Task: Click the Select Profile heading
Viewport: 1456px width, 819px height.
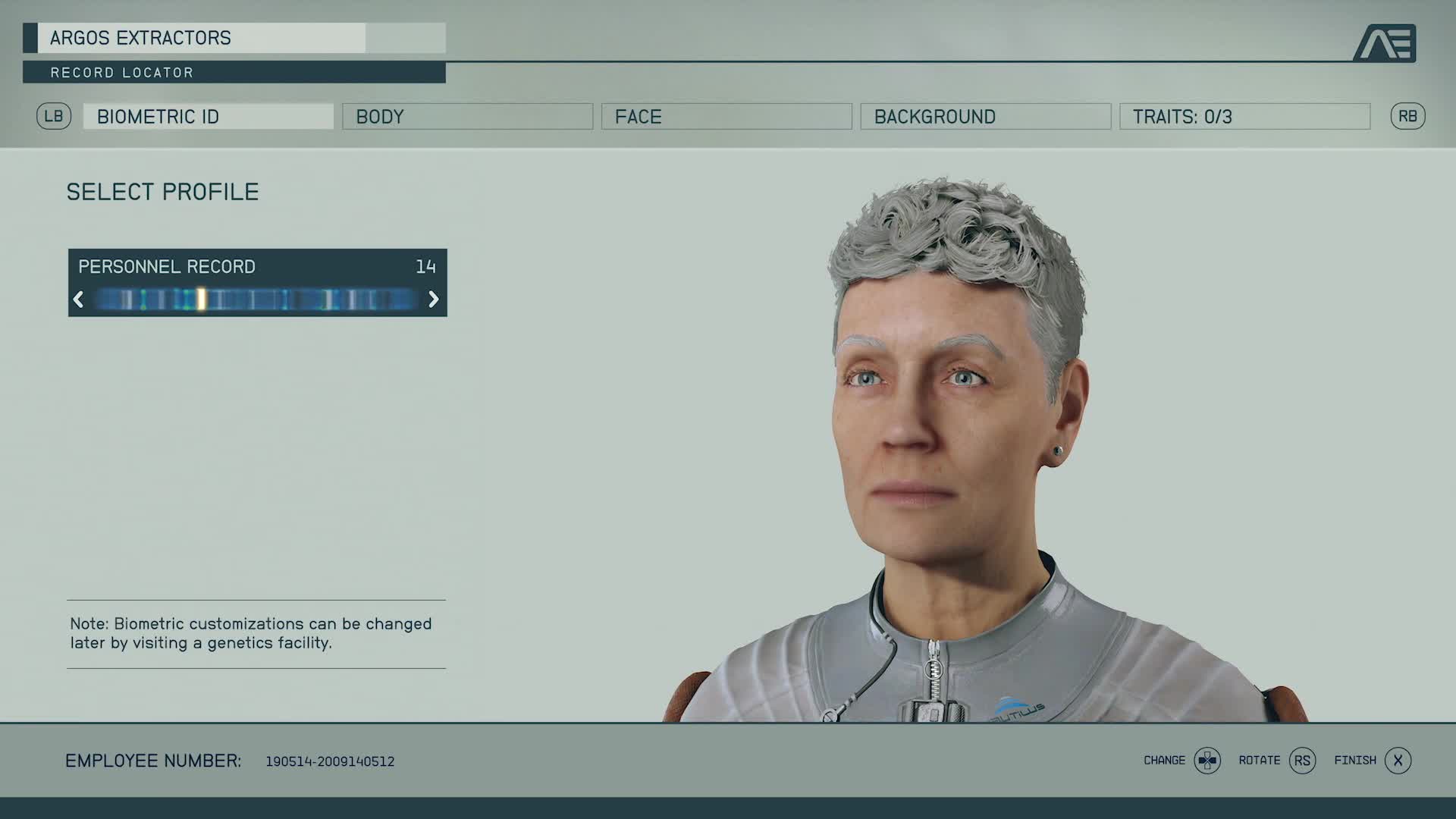Action: point(162,192)
